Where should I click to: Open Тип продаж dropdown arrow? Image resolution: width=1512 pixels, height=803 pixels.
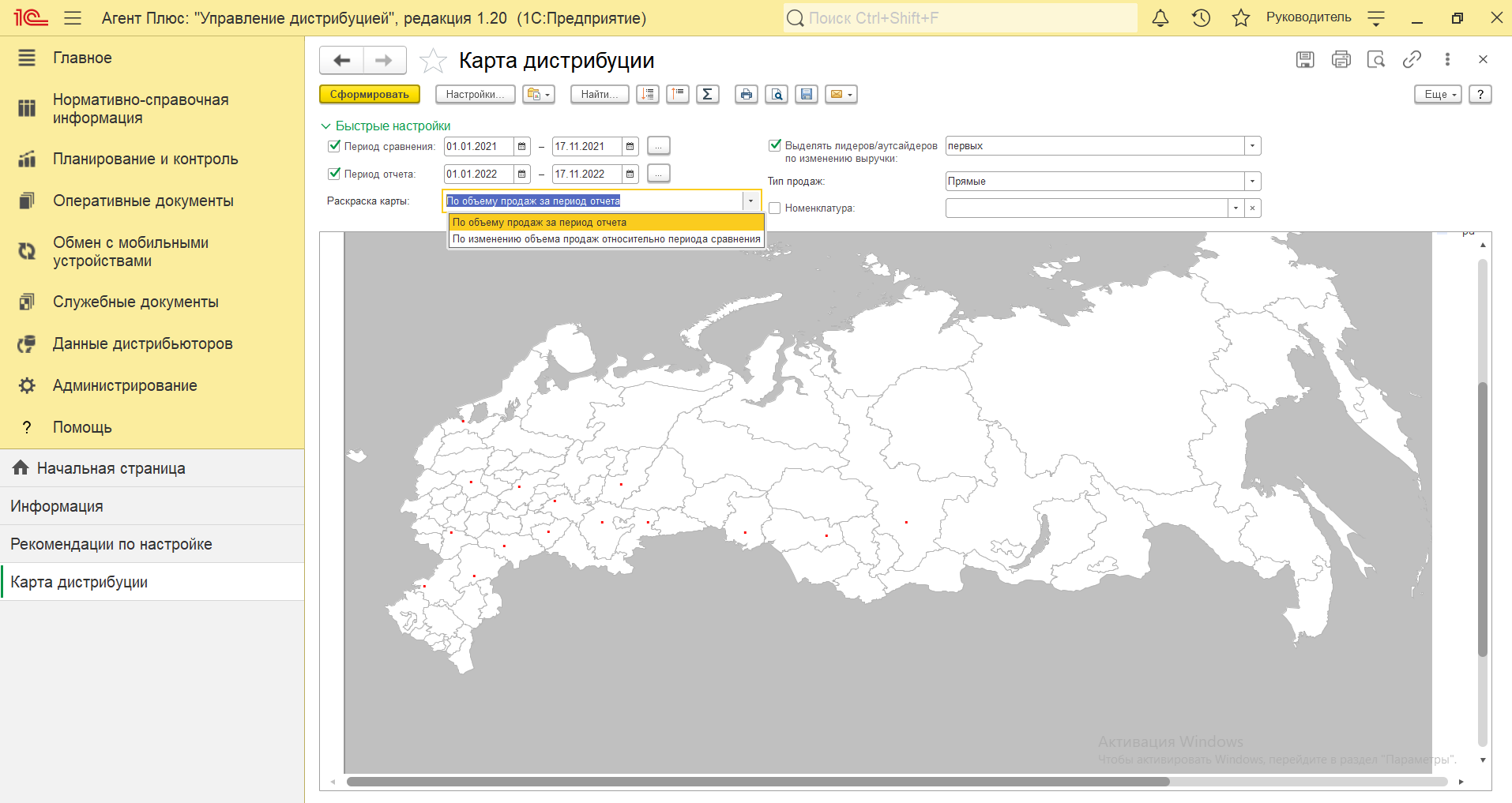[x=1252, y=182]
